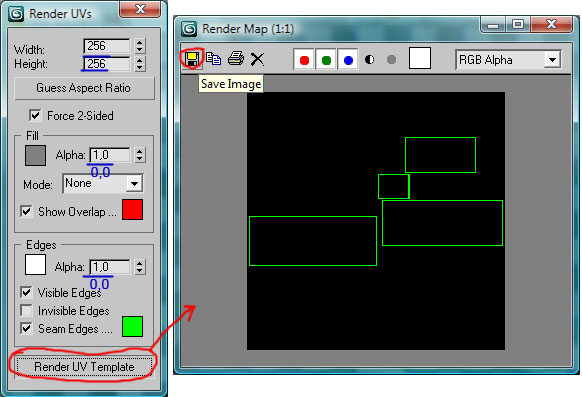Switch to monochrome display
The height and width of the screenshot is (397, 582).
pyautogui.click(x=391, y=59)
